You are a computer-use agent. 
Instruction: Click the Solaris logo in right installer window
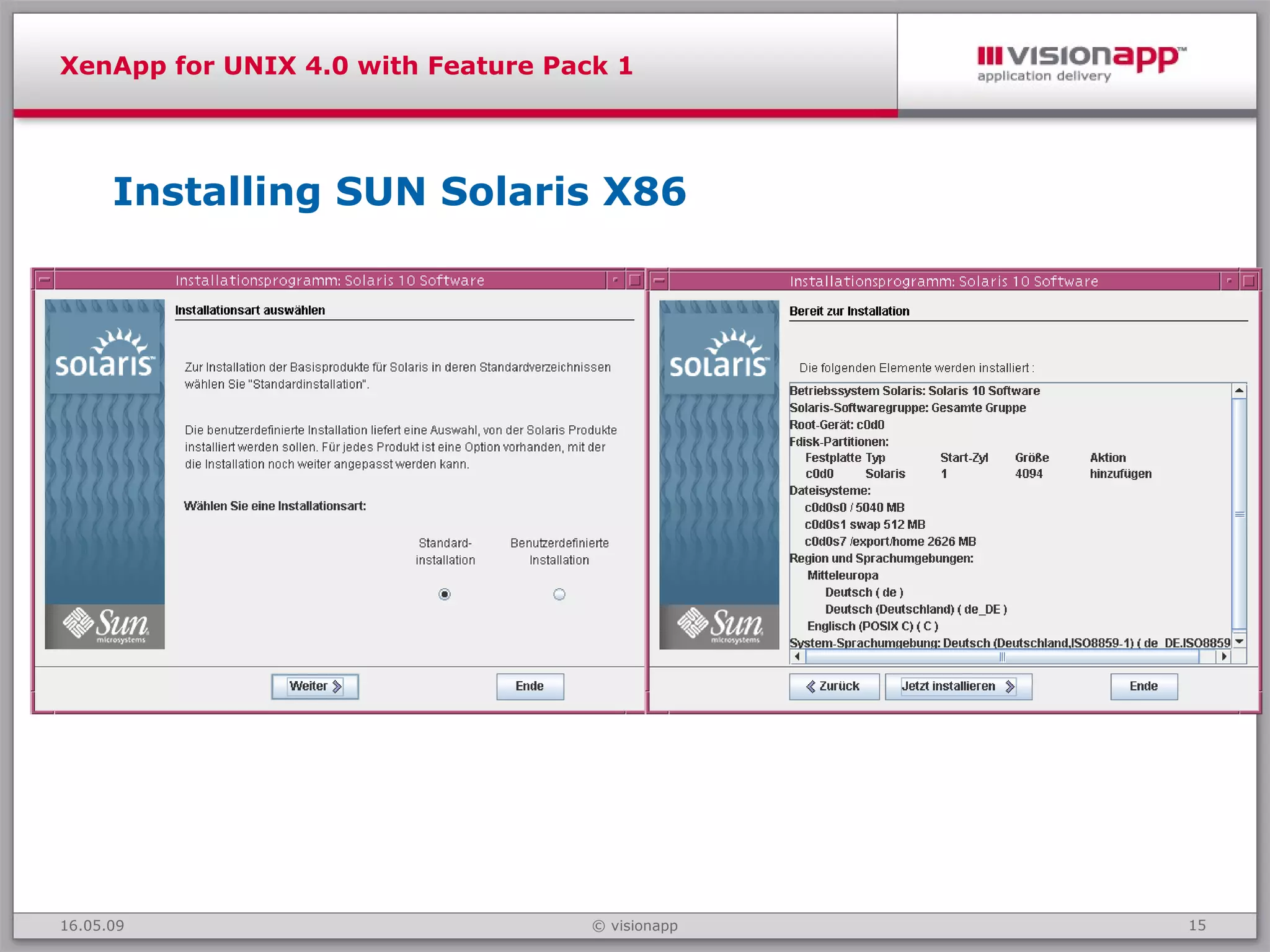719,354
